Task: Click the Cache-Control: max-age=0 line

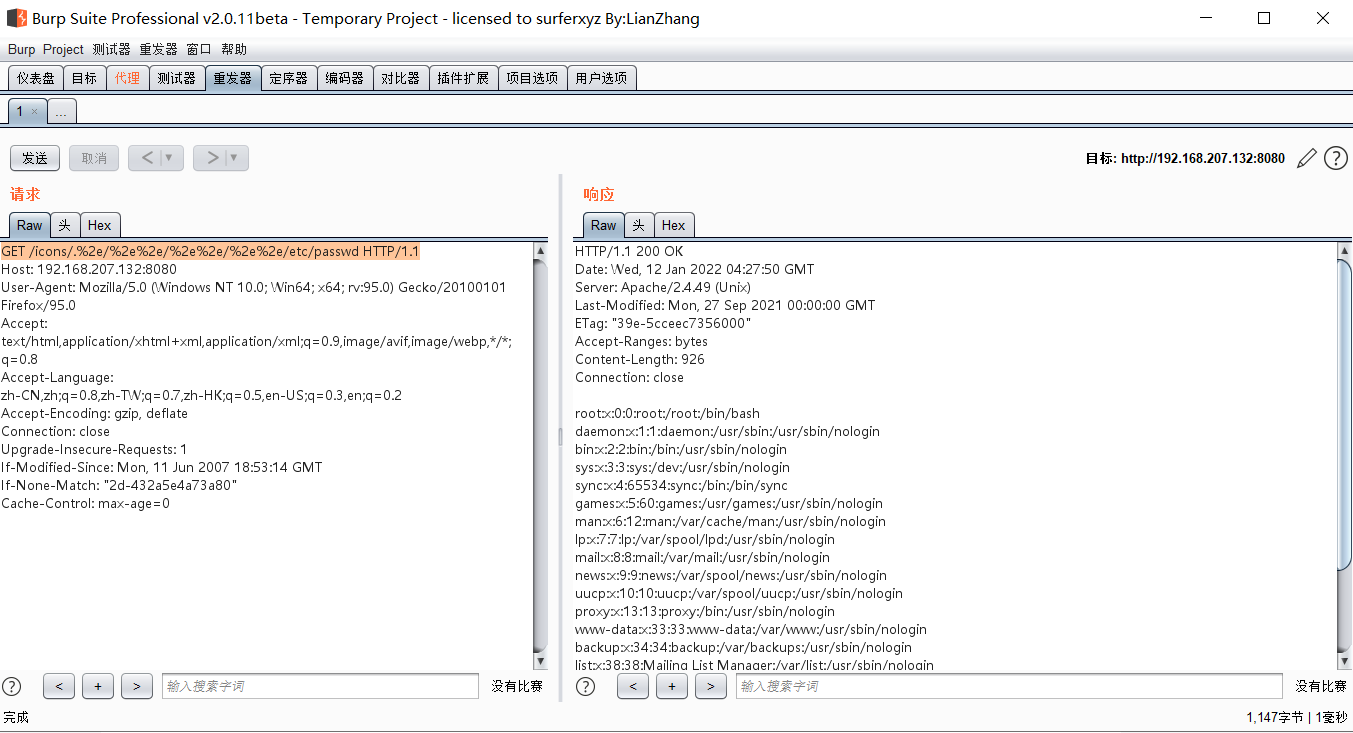Action: coord(85,503)
